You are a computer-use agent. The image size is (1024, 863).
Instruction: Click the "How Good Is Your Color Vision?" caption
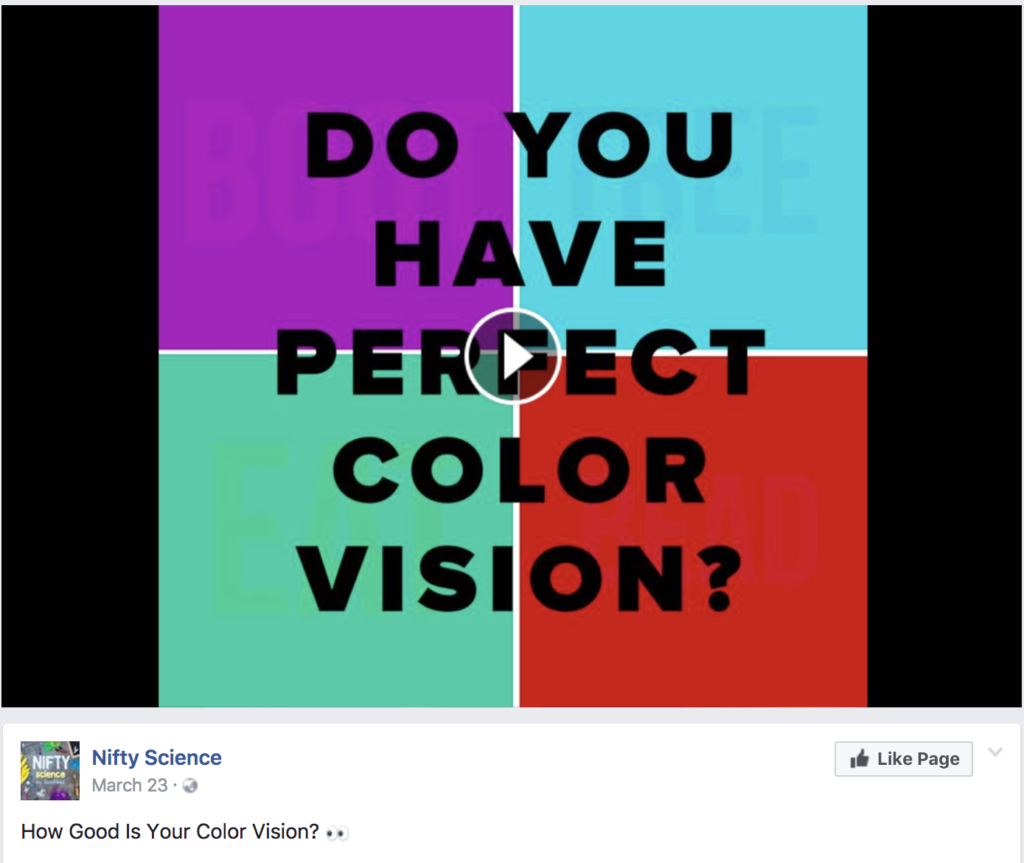[170, 832]
